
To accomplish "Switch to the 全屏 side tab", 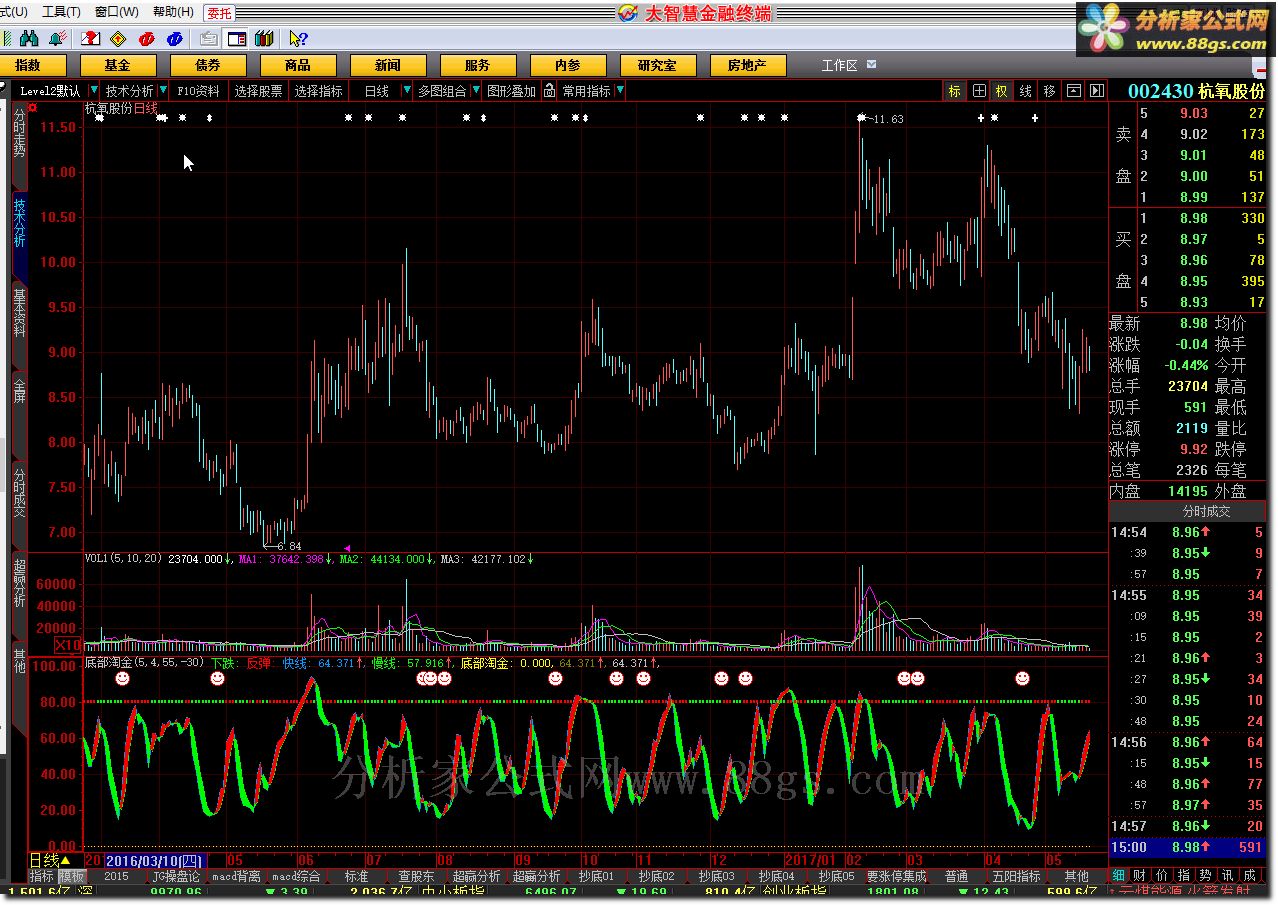I will tap(19, 391).
